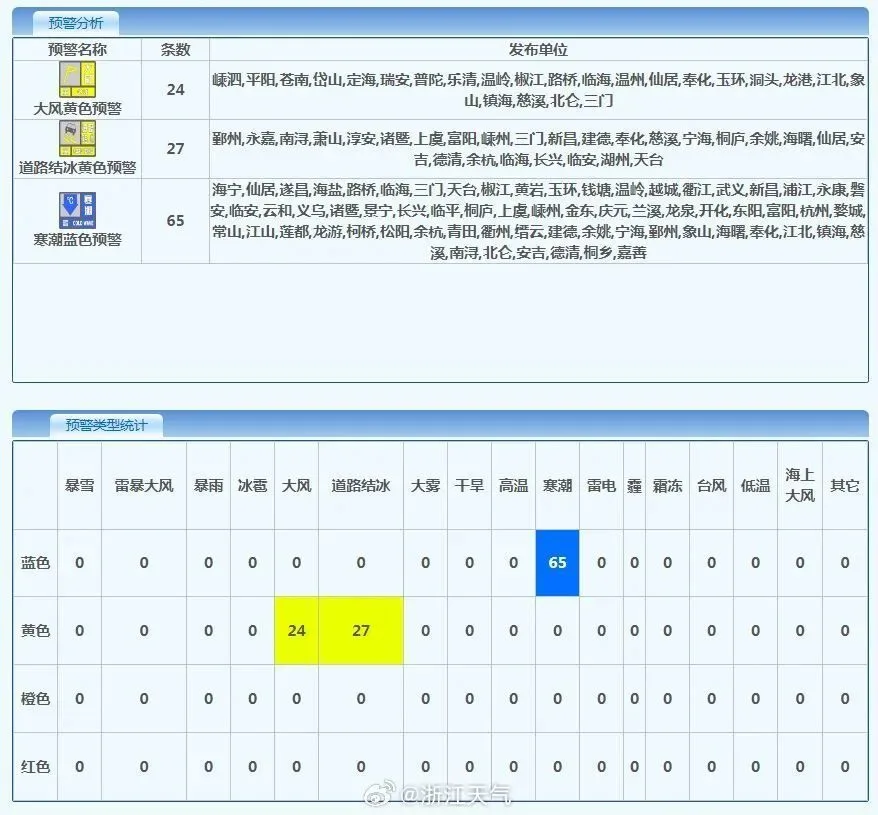Click the 道路结冰黄色预警 road icing icon
The height and width of the screenshot is (815, 878).
point(77,138)
